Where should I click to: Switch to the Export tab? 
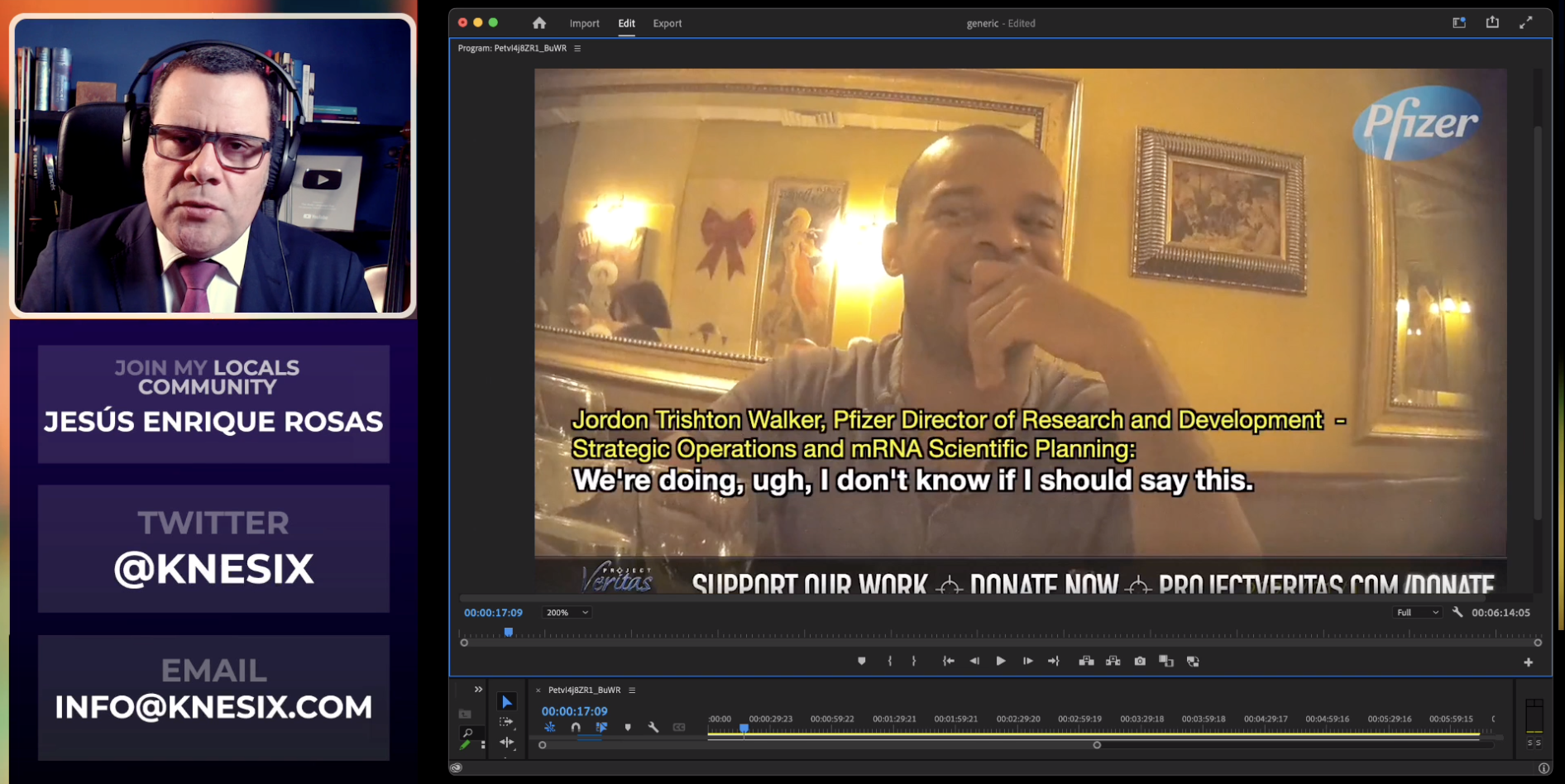668,23
